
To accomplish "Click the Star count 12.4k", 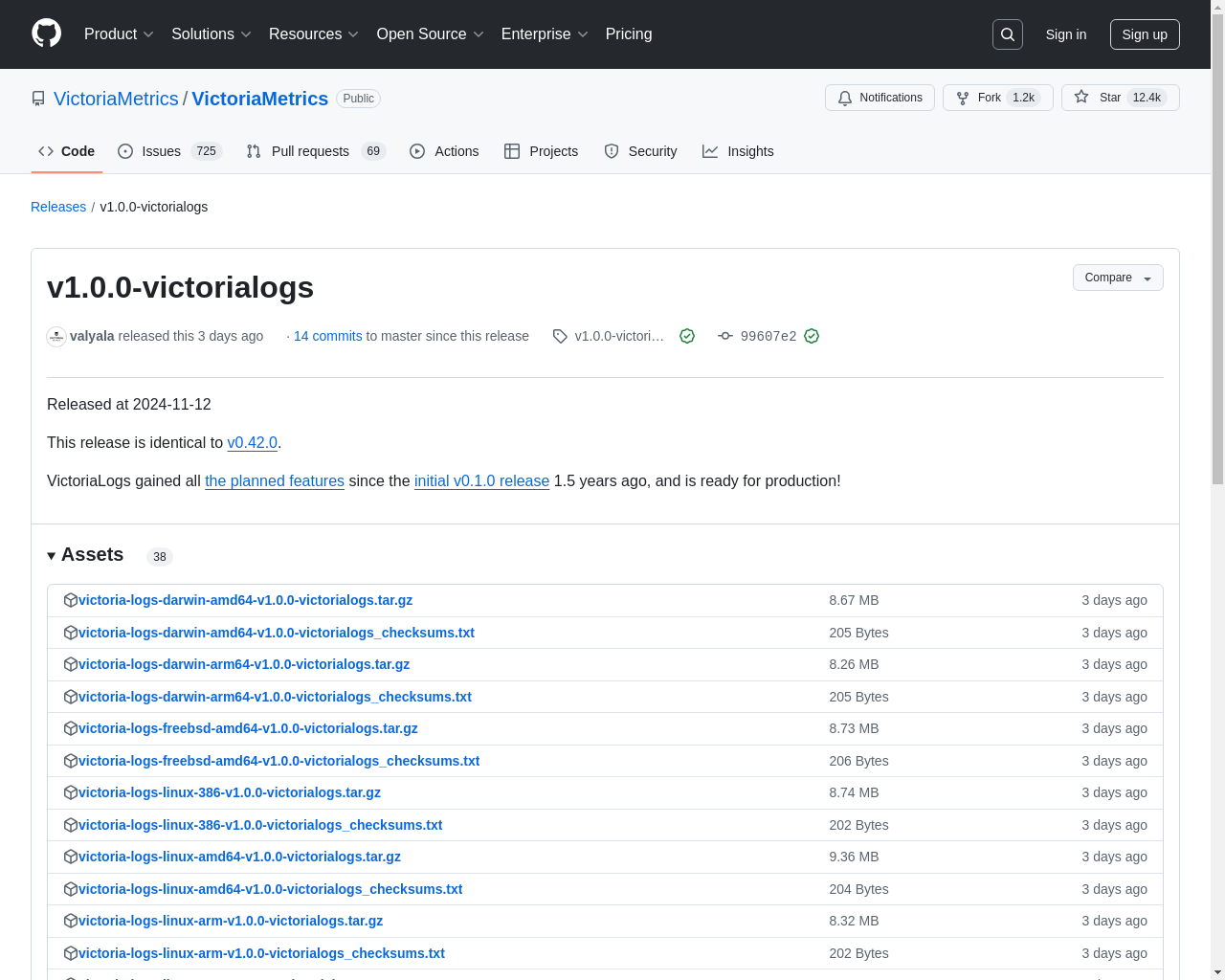I will pos(1147,98).
